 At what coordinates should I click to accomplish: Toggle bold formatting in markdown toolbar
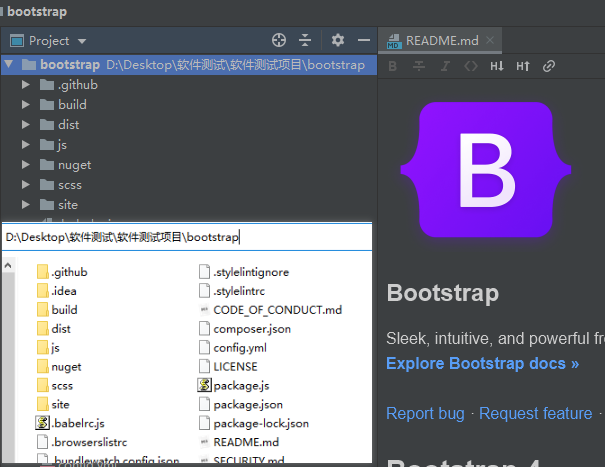click(x=393, y=66)
